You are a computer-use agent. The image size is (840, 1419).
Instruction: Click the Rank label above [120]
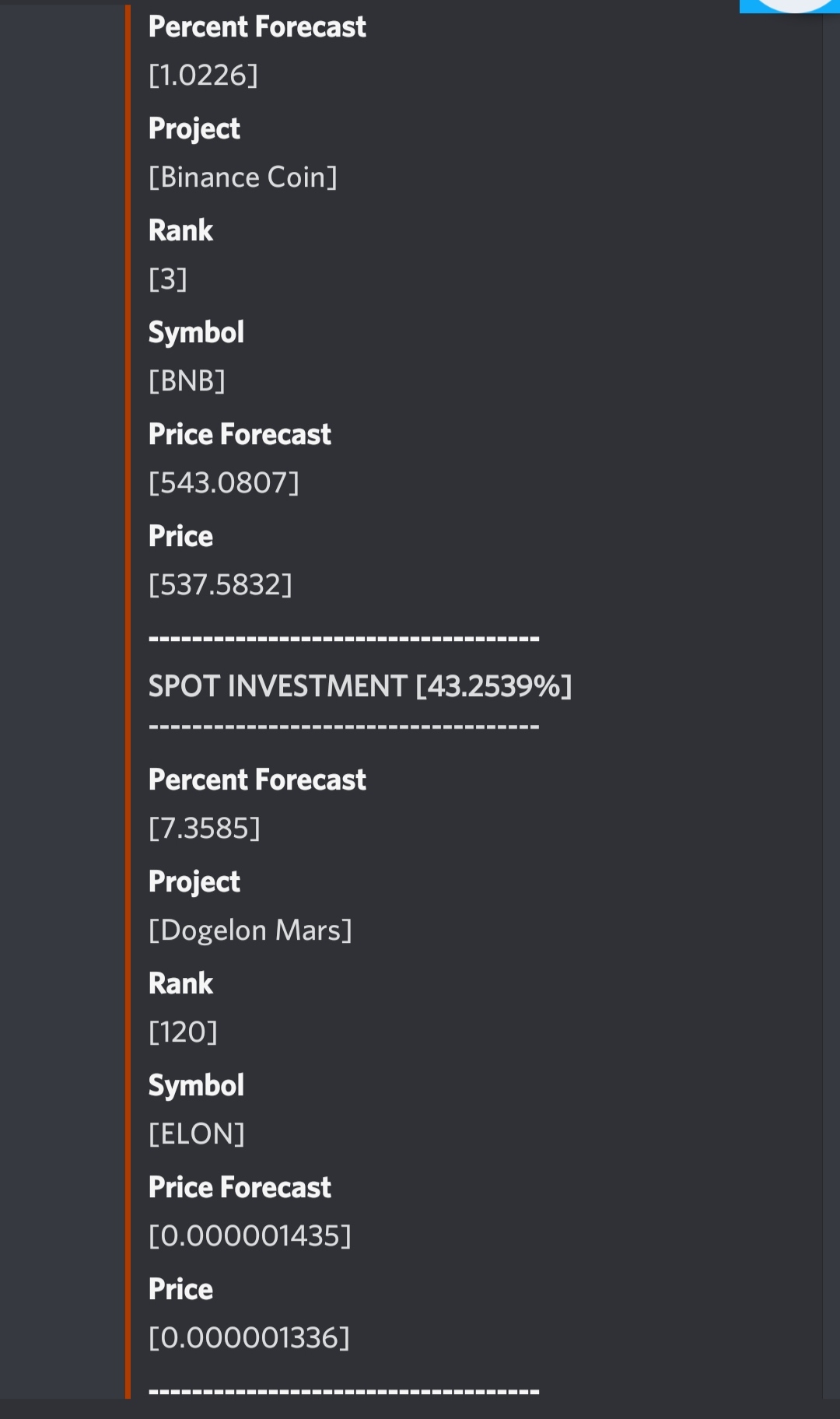[x=180, y=983]
